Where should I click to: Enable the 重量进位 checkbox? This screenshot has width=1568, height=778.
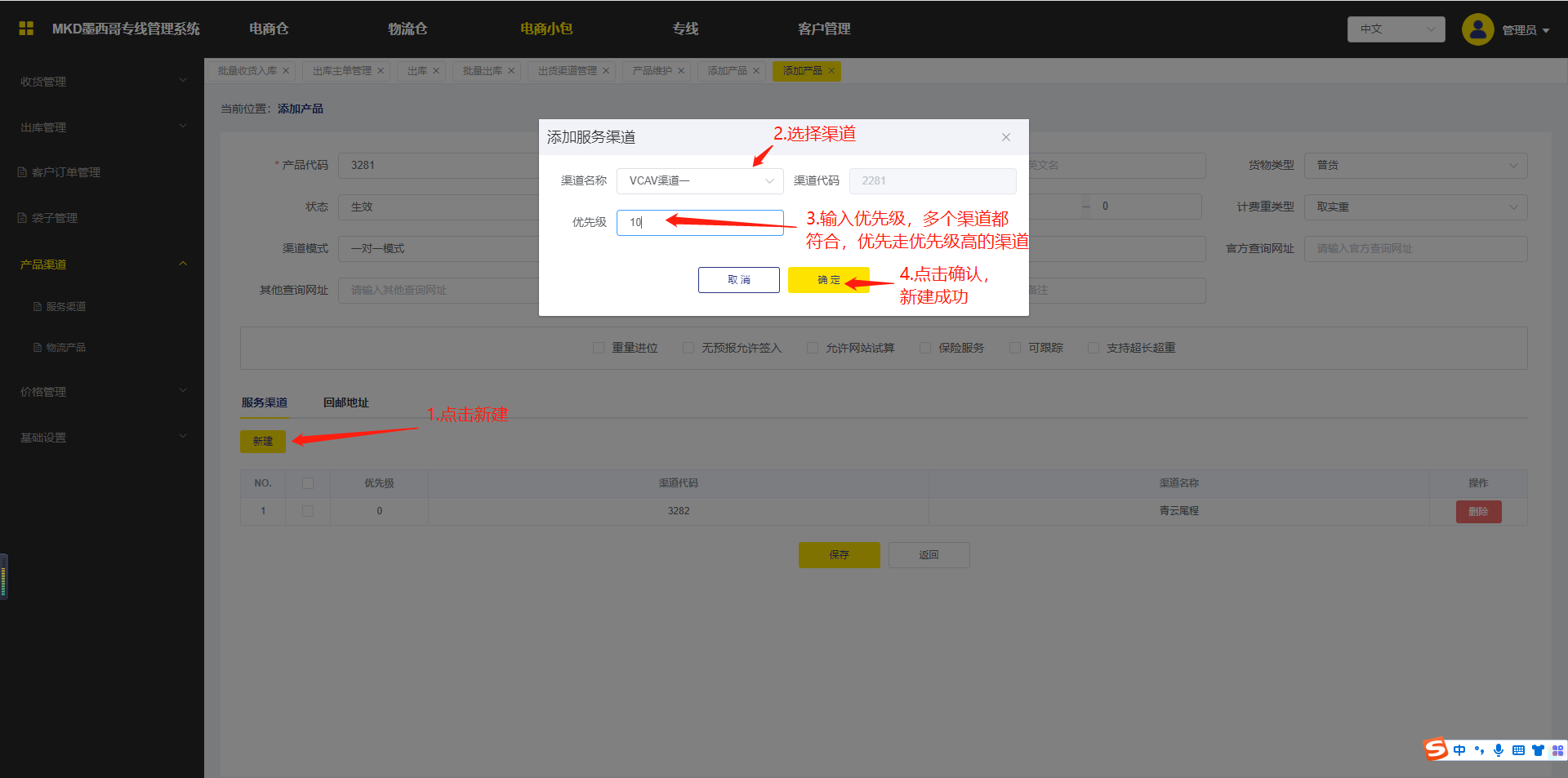[599, 348]
